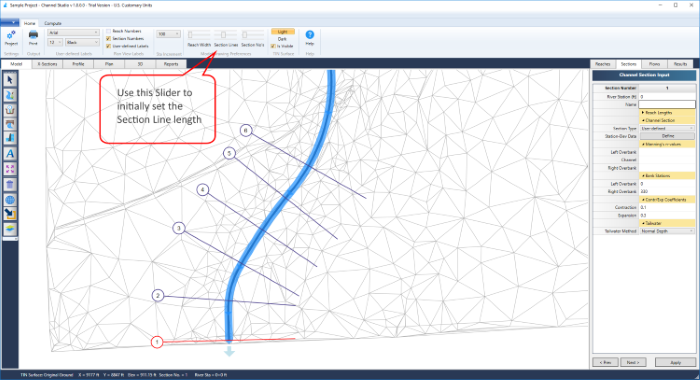Viewport: 700px width, 380px height.
Task: Select the draw reach tool in left toolbar
Action: coord(10,95)
